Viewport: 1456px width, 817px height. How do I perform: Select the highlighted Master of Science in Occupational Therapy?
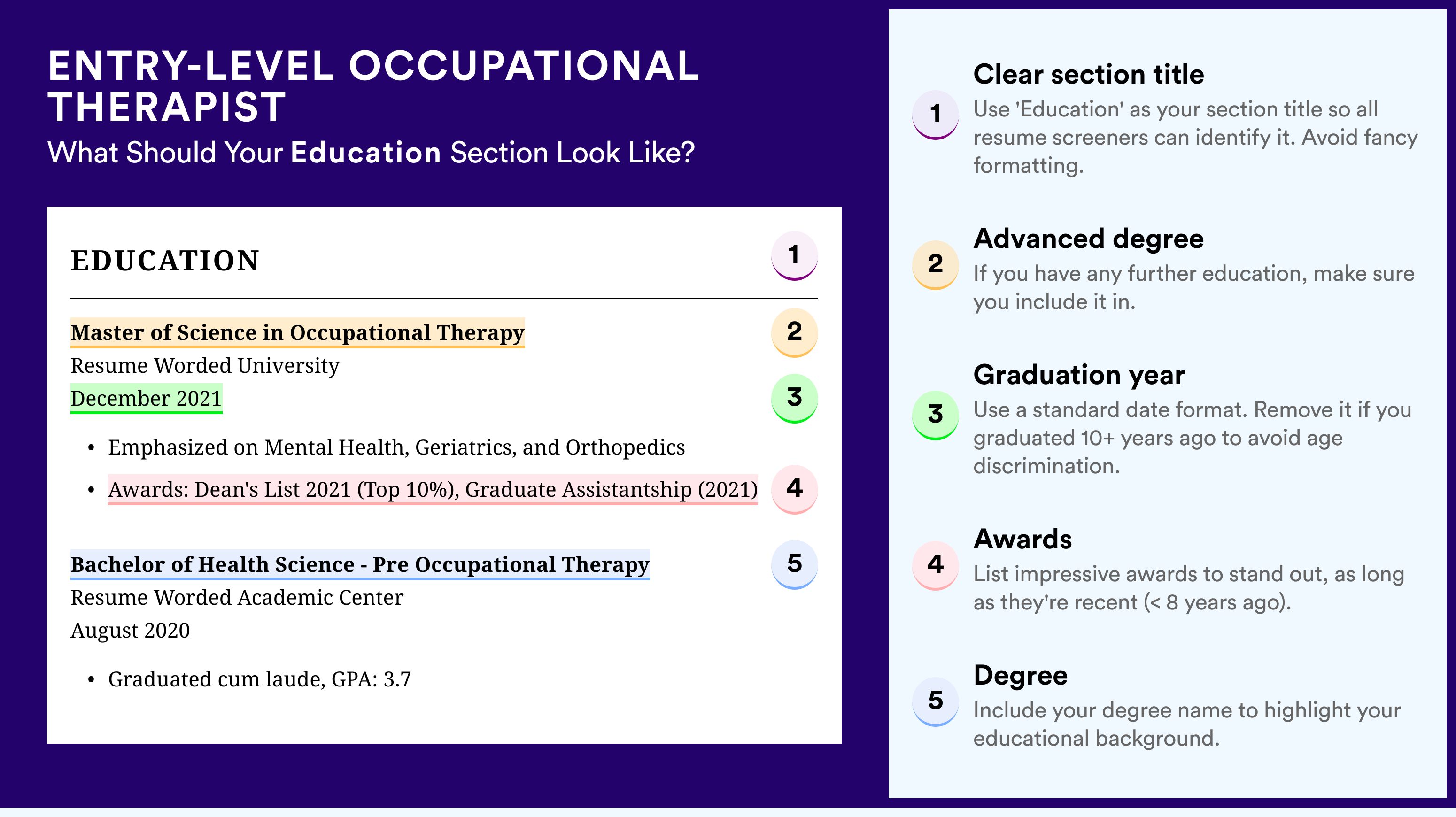tap(297, 333)
